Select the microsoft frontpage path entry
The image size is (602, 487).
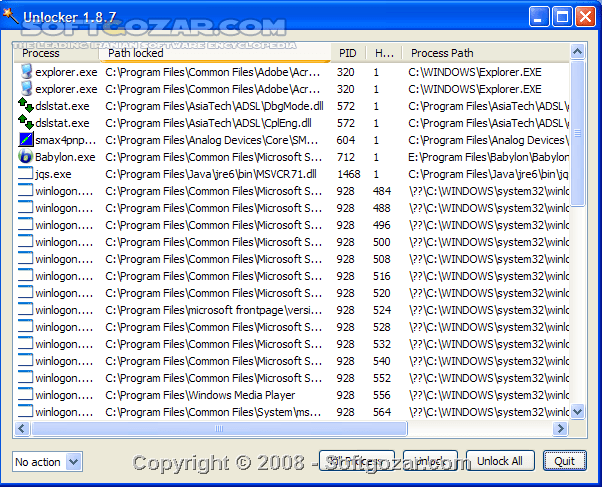point(213,310)
